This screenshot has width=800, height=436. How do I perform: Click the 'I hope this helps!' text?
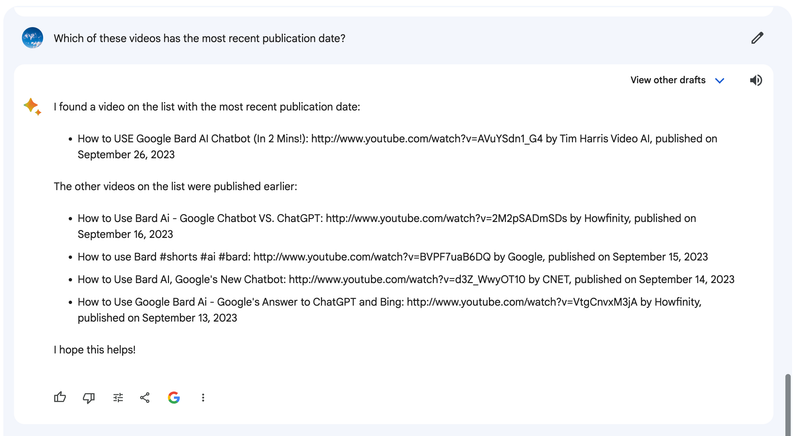[x=94, y=350]
